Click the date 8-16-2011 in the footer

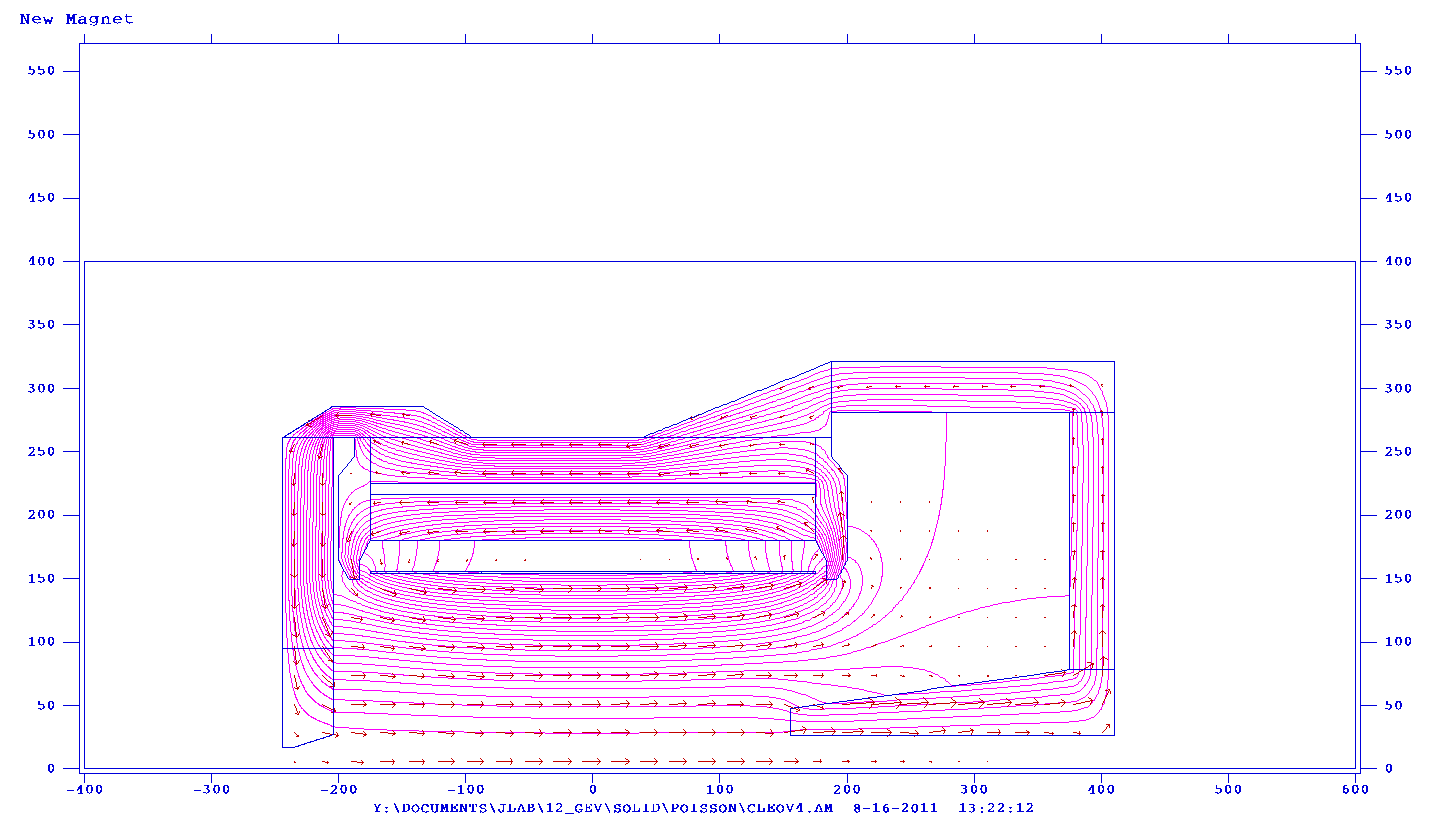click(x=895, y=807)
